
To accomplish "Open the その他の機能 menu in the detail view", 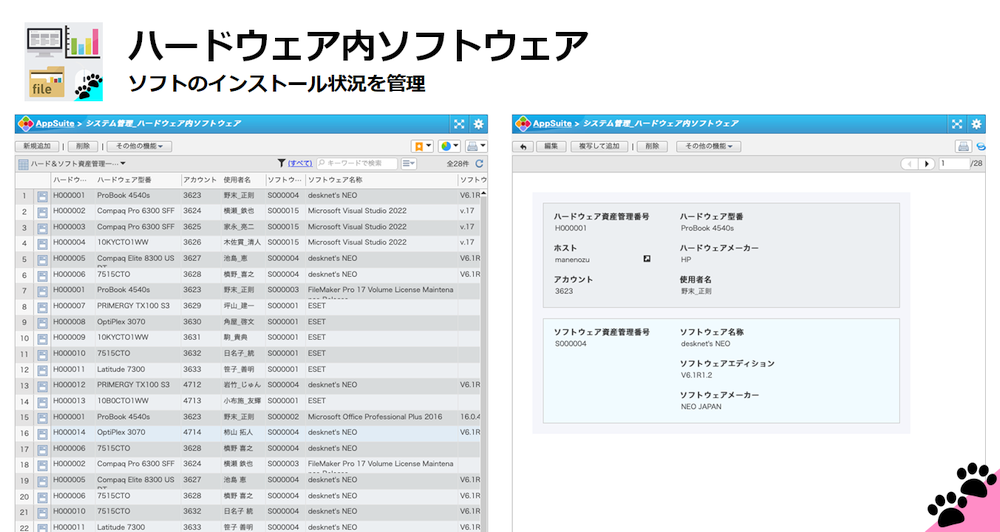I will click(708, 146).
